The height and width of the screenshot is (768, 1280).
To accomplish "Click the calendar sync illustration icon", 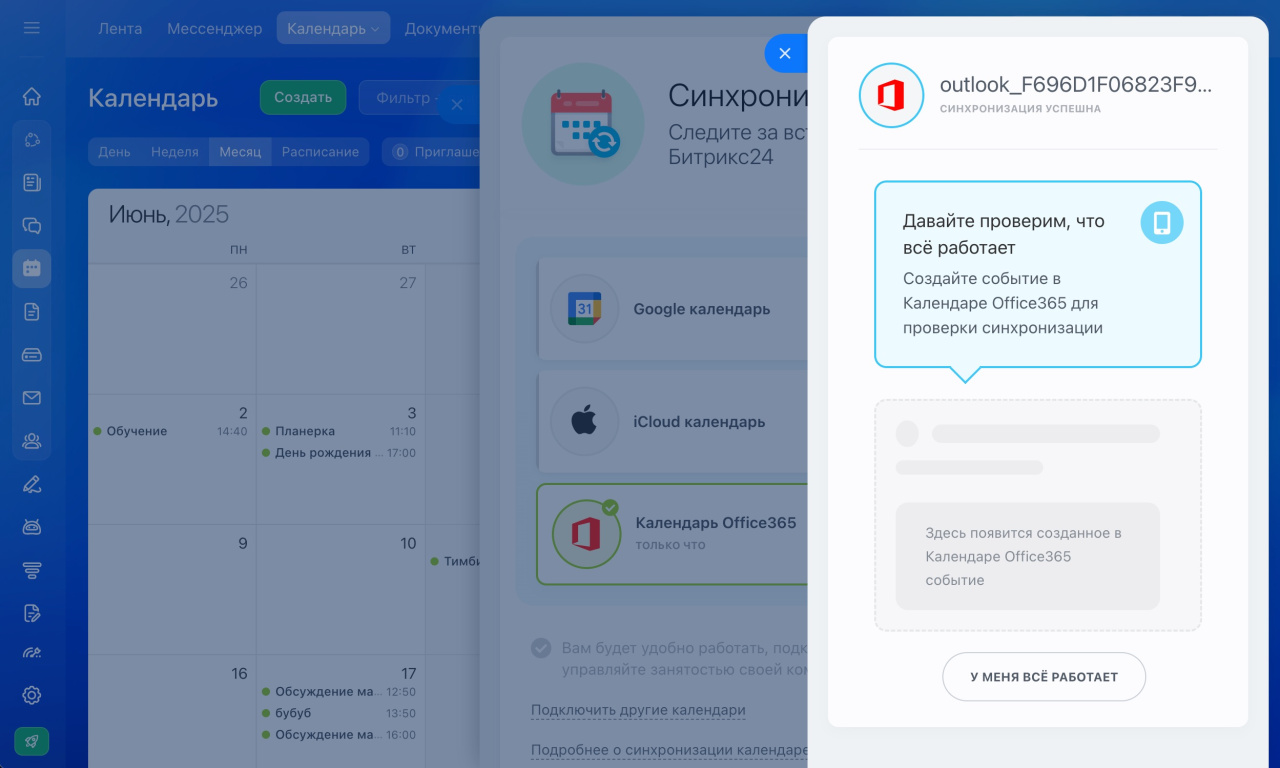I will coord(581,124).
